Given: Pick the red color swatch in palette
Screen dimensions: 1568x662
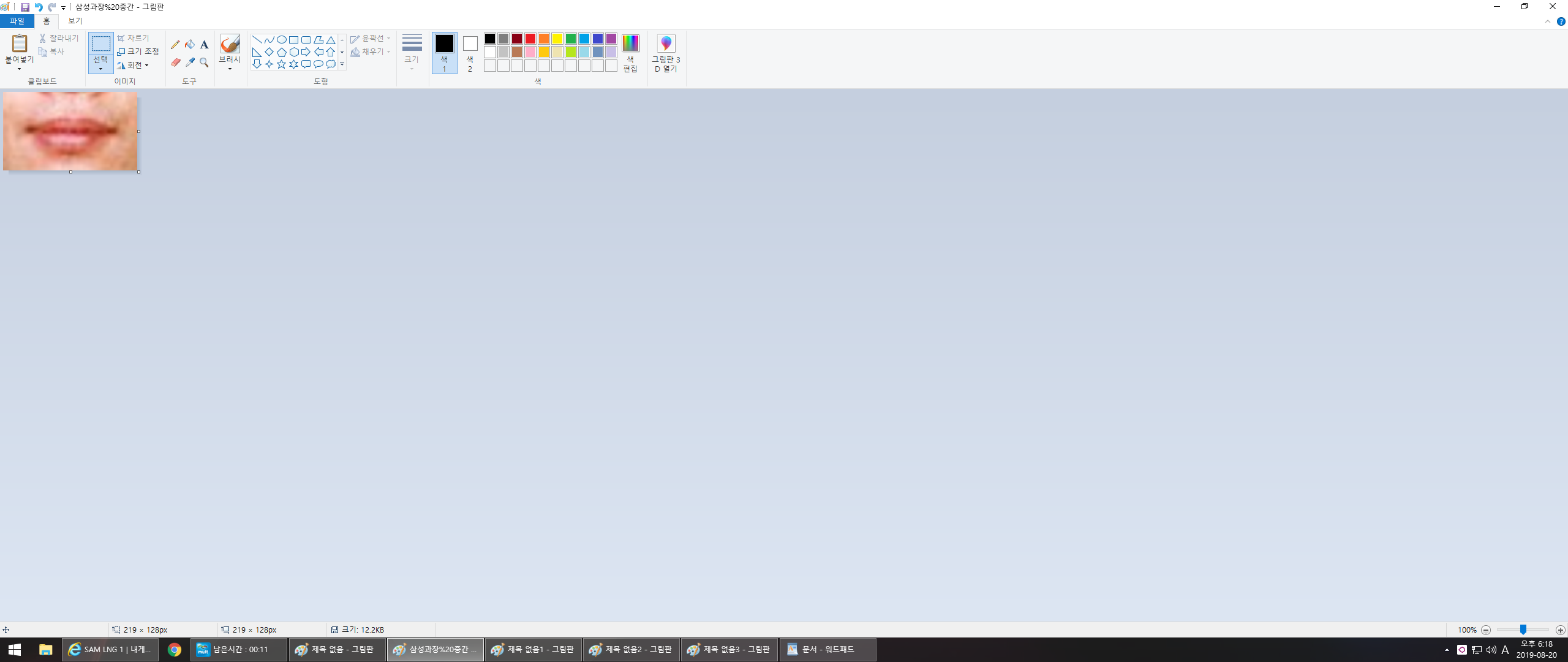Looking at the screenshot, I should tap(530, 39).
